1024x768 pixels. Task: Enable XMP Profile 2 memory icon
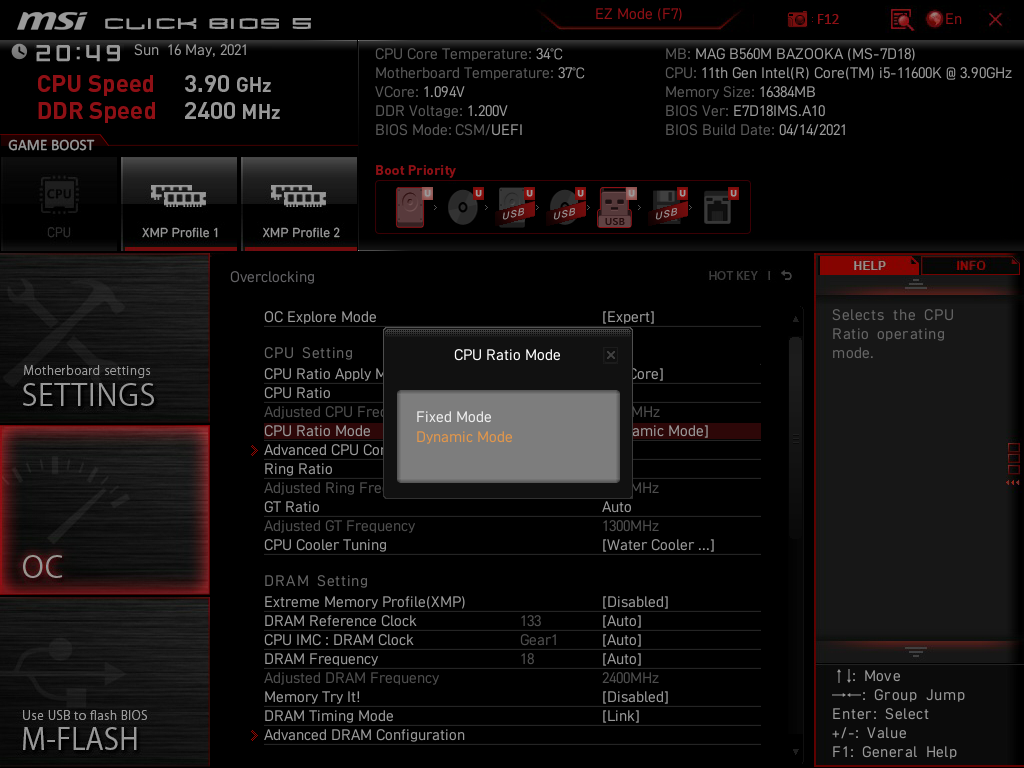(x=299, y=195)
